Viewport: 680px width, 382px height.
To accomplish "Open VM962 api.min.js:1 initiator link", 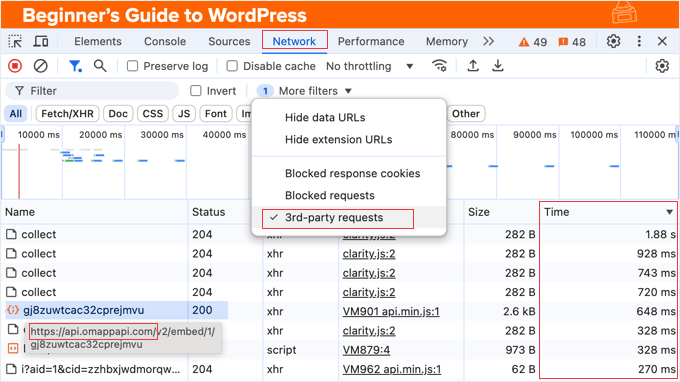I will (x=392, y=369).
